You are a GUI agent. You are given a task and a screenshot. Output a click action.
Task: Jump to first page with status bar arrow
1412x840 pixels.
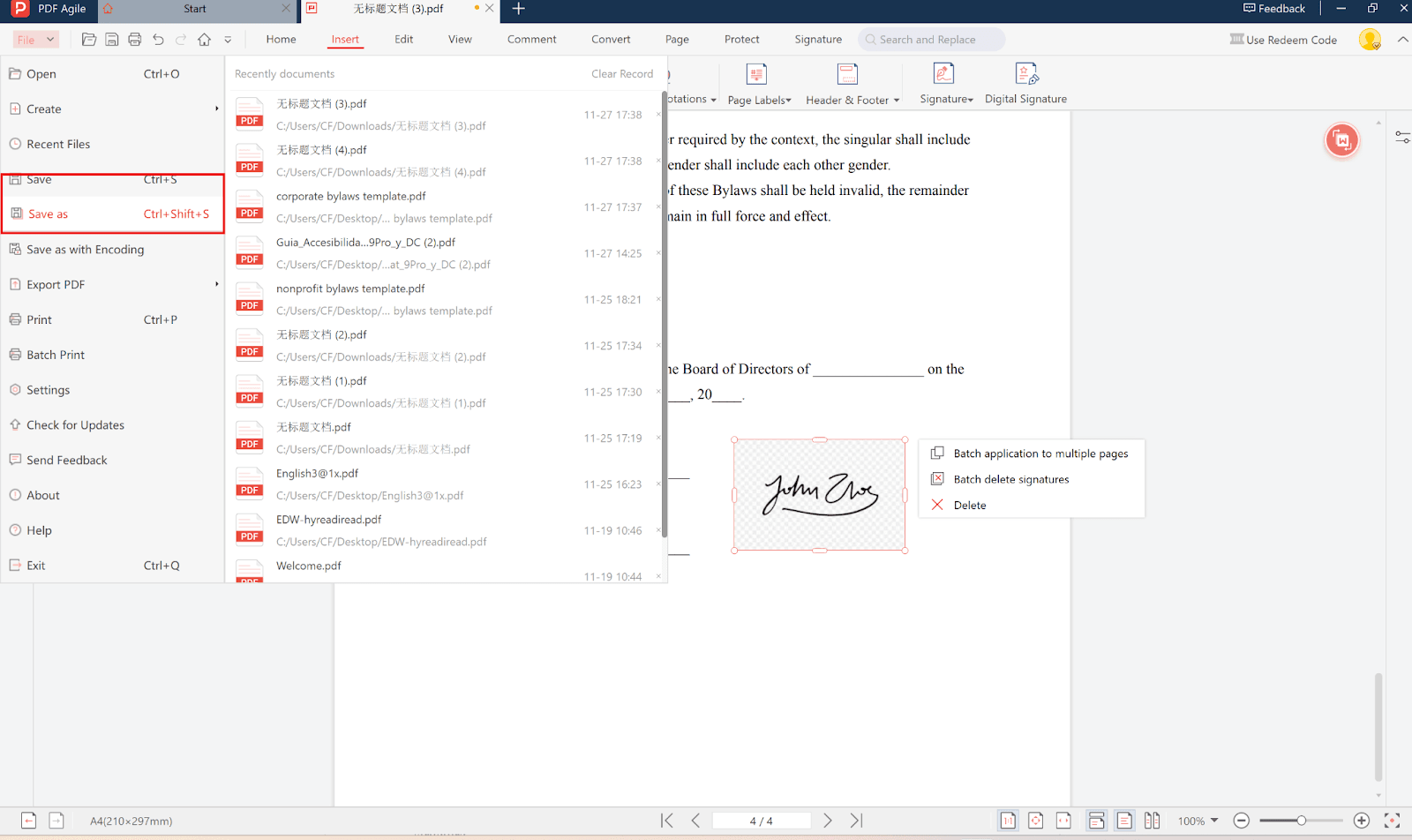(x=667, y=821)
